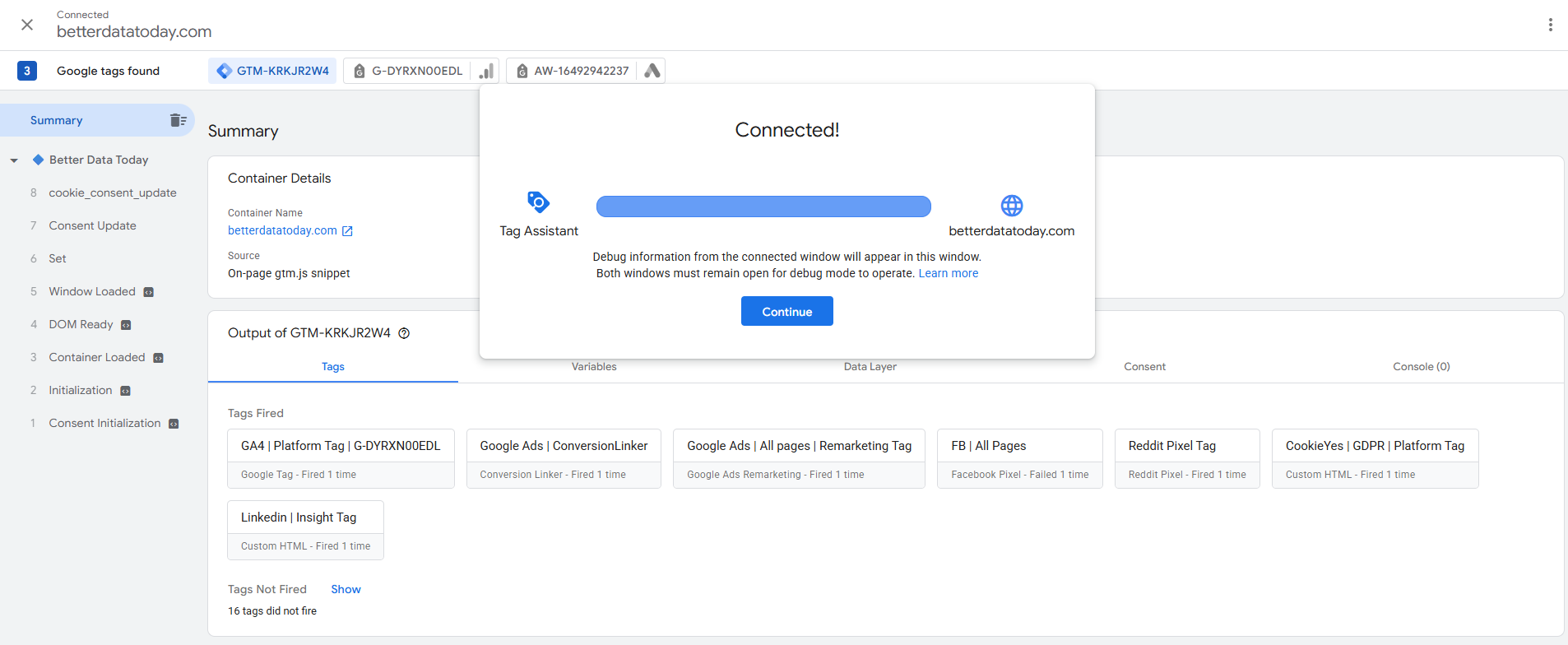Click the help icon beside Output of GTM-KRKJR2W4
This screenshot has width=1568, height=645.
coord(404,333)
